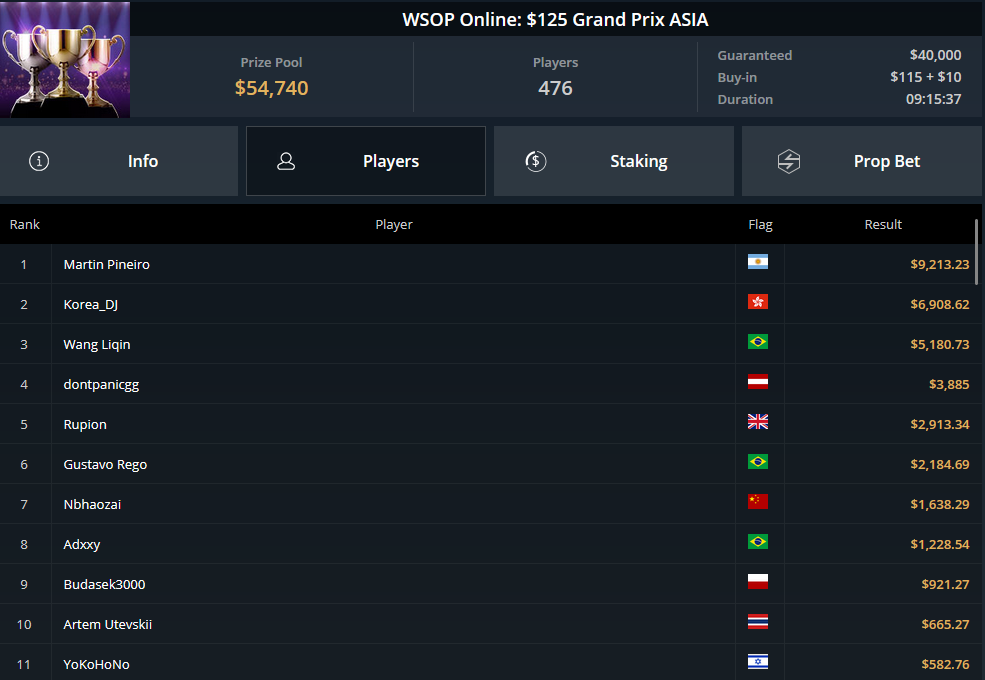
Task: Open dontpanicgg's player entry
Action: [101, 385]
